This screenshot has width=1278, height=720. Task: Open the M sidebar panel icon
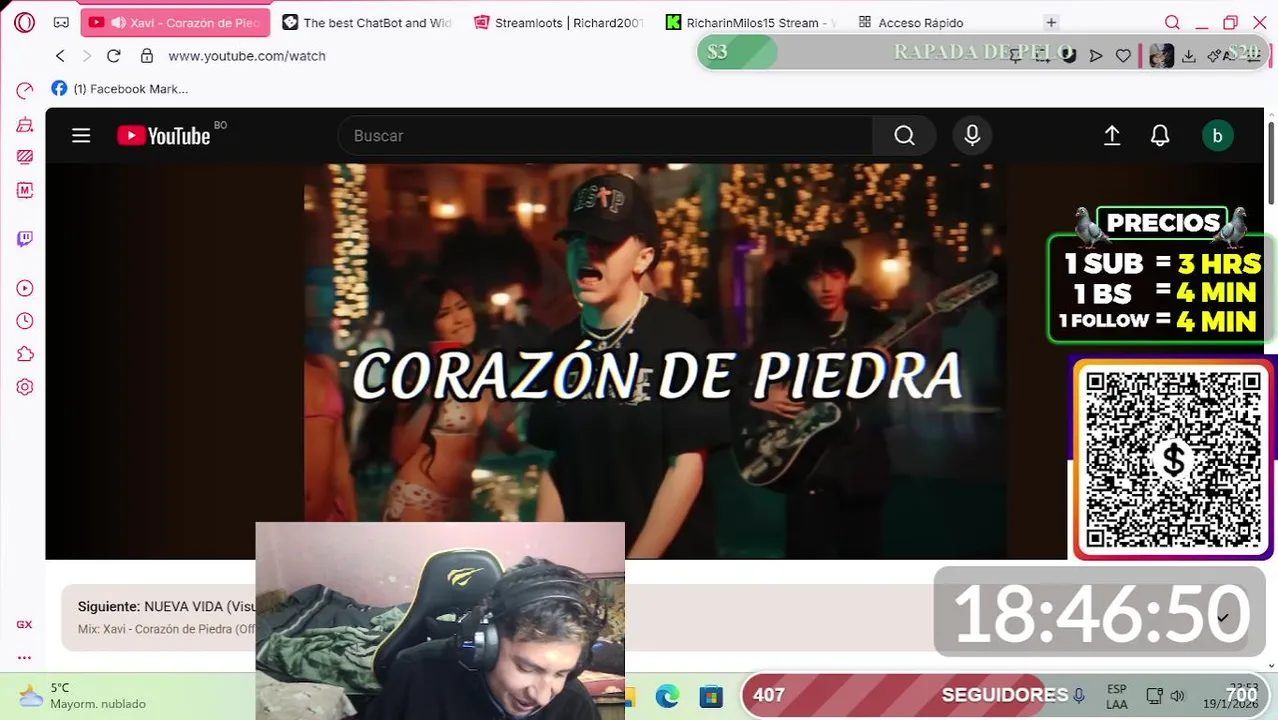tap(25, 190)
